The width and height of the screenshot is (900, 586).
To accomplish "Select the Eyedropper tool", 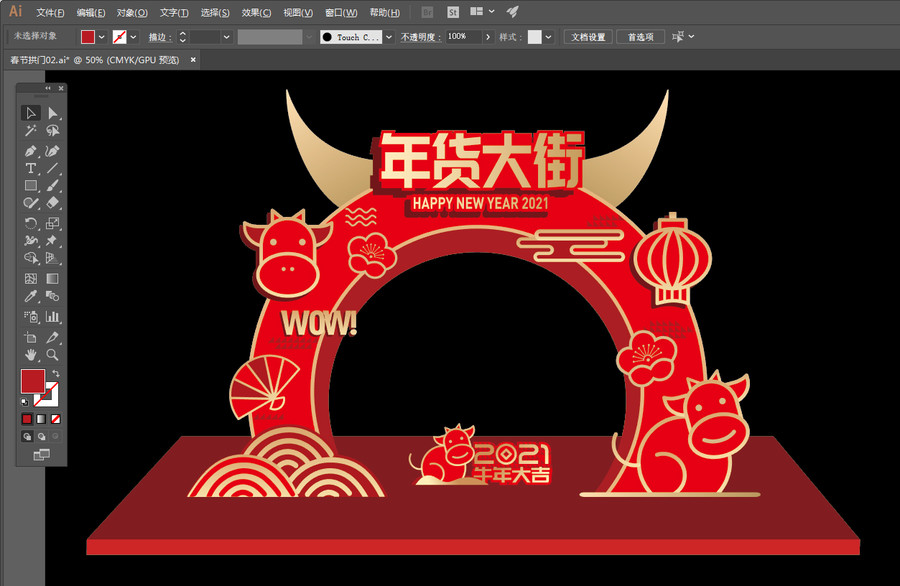I will pyautogui.click(x=31, y=296).
